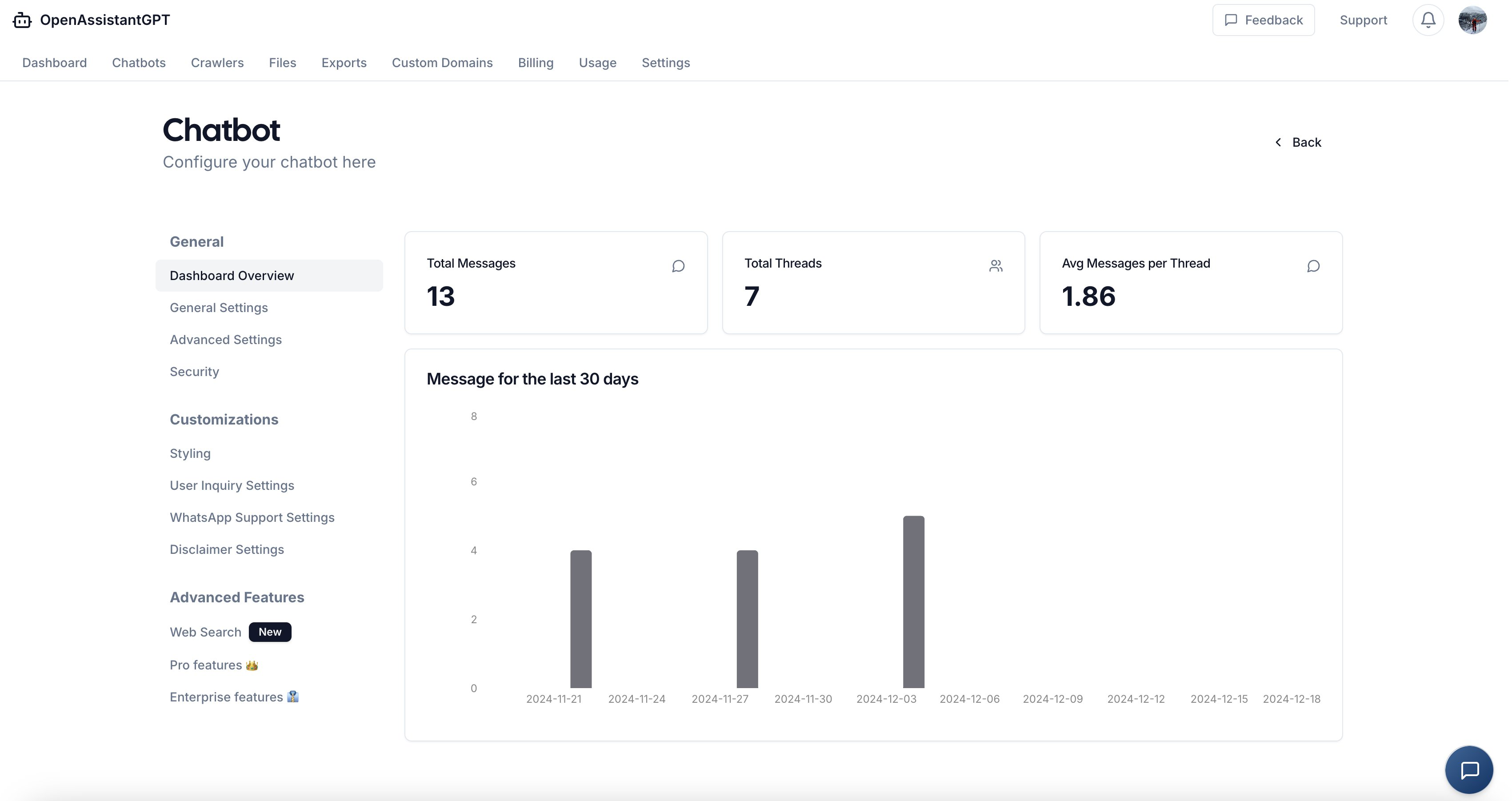Open Advanced Settings in the sidebar

[225, 340]
